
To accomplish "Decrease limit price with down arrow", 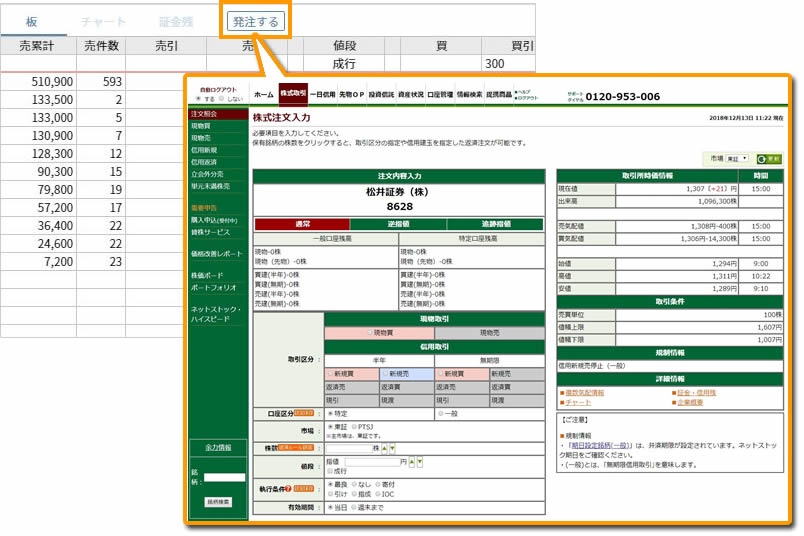I will [x=420, y=462].
